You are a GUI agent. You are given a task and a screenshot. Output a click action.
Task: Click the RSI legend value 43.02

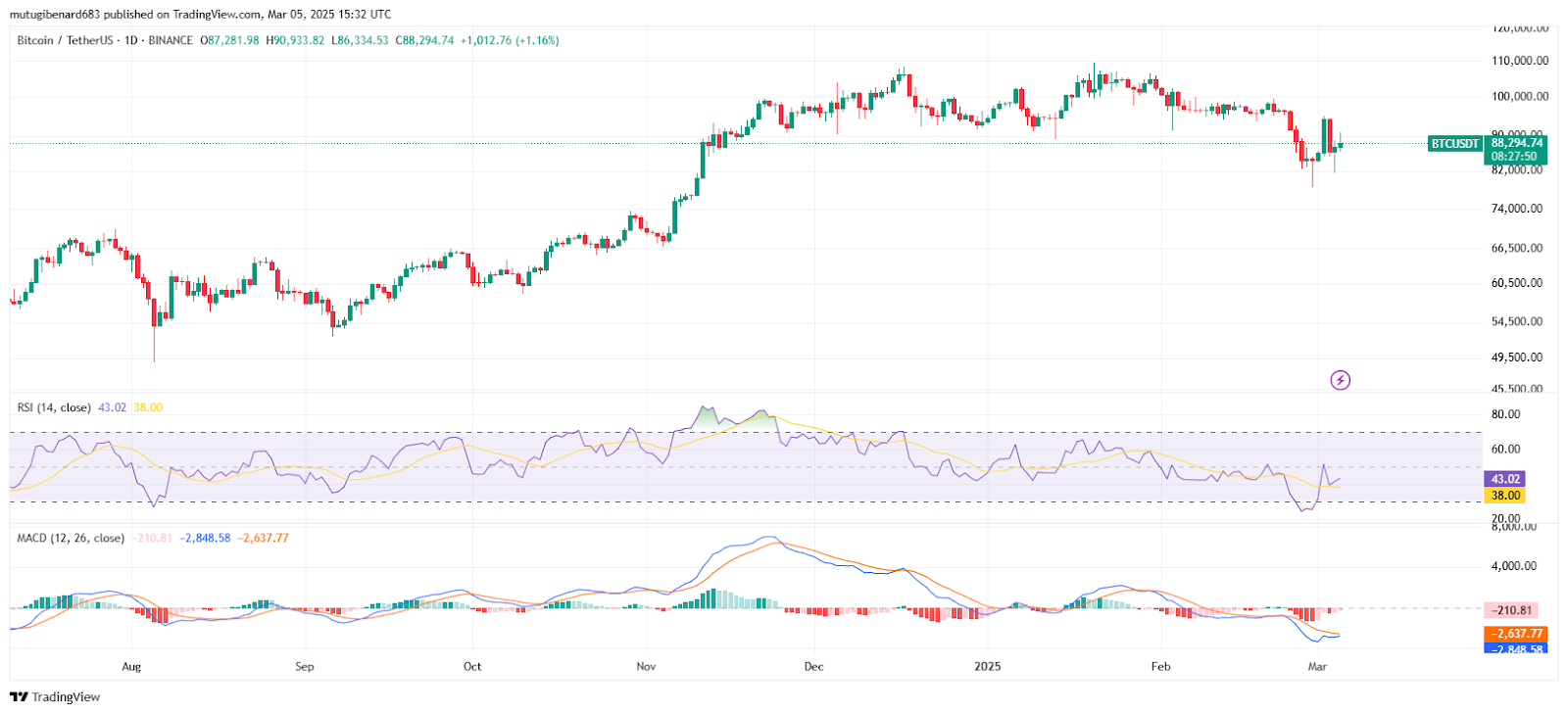pyautogui.click(x=113, y=408)
